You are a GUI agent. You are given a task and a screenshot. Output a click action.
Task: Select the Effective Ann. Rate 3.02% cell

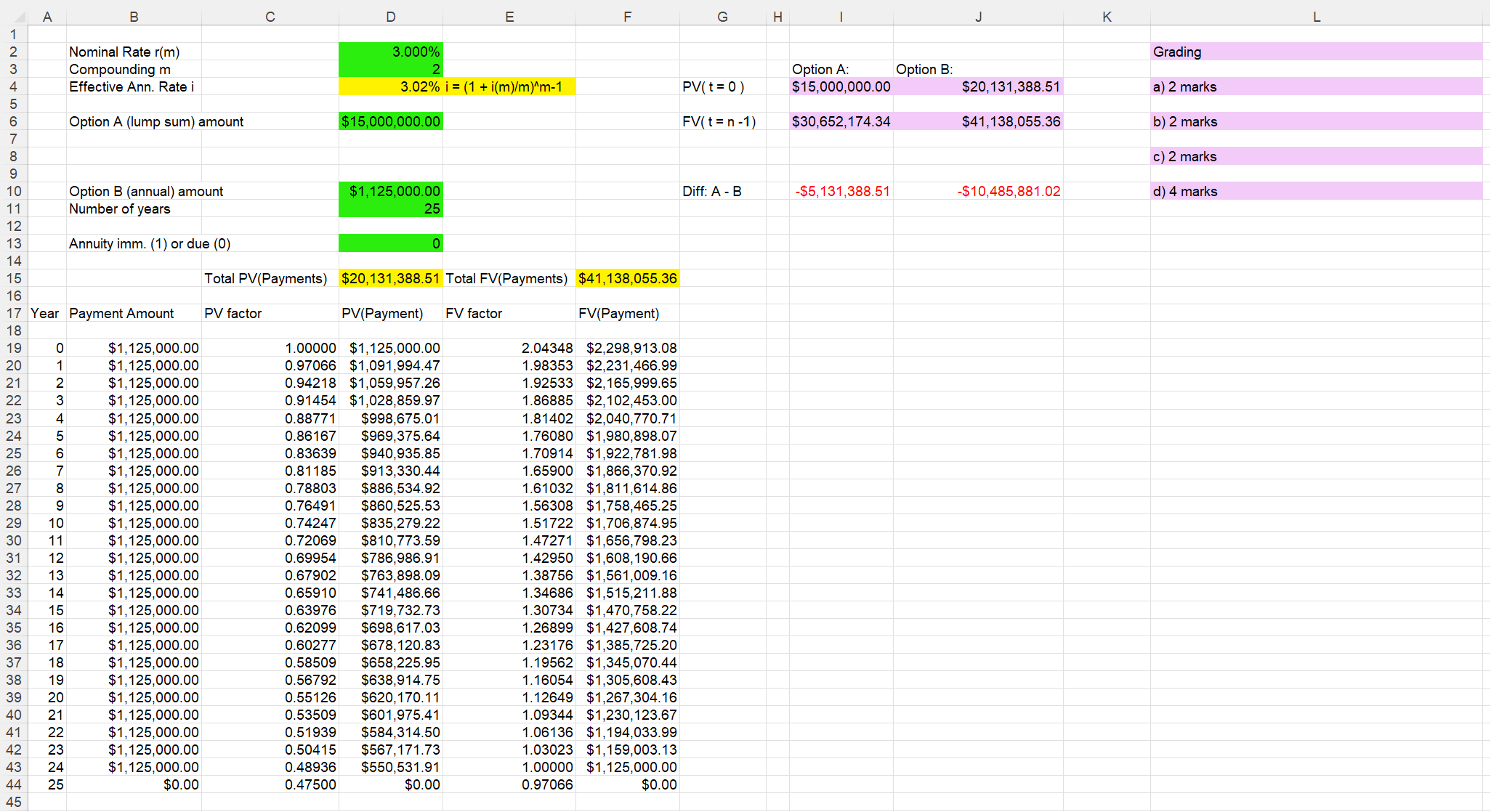pyautogui.click(x=391, y=86)
